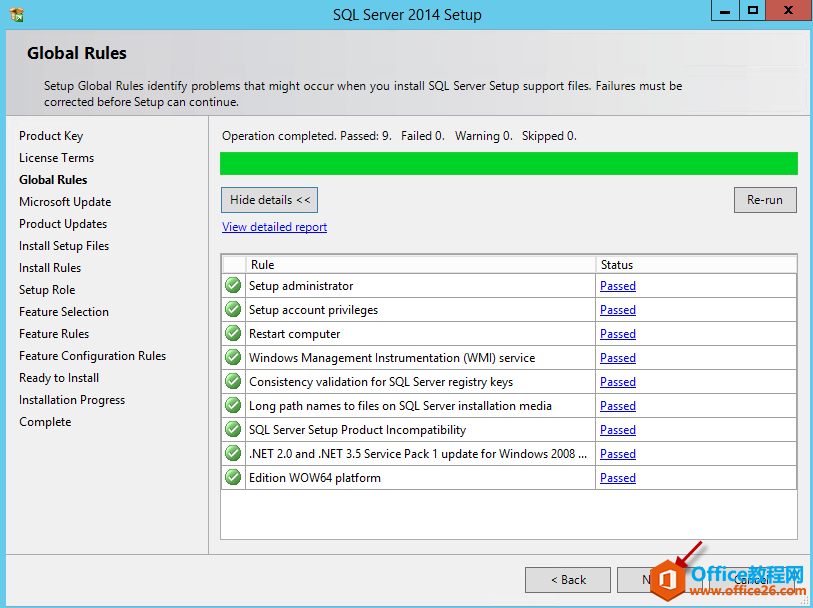Click the check icon for Setup account privileges
This screenshot has width=813, height=608.
pyautogui.click(x=233, y=310)
